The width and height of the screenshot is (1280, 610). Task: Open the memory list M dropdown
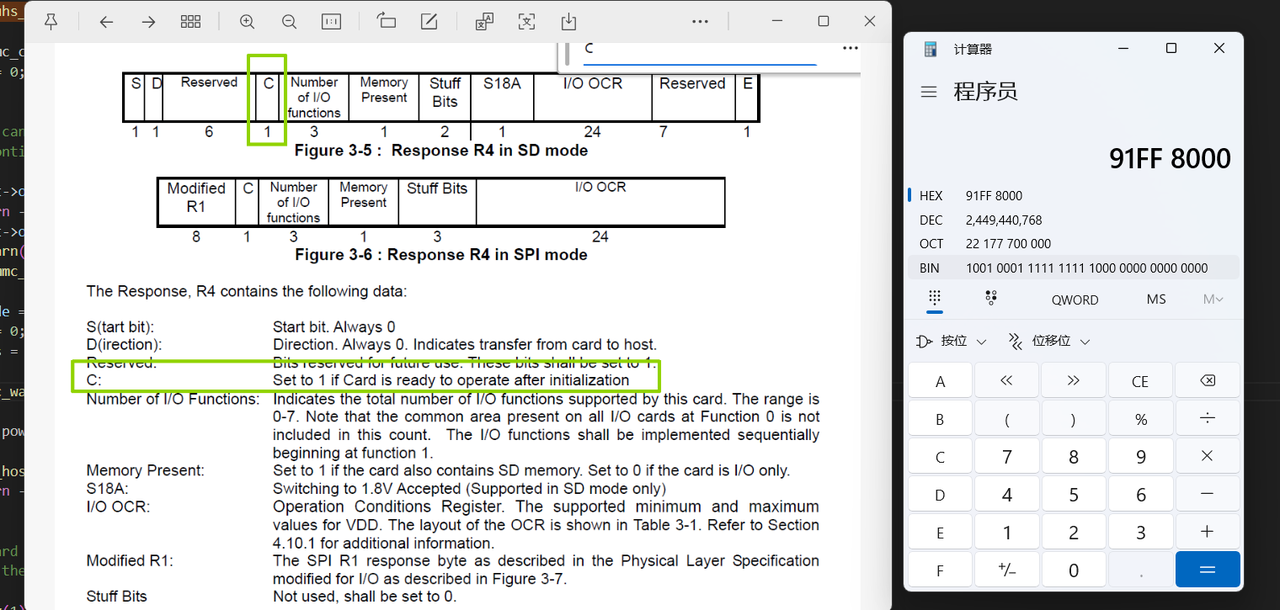[x=1213, y=299]
